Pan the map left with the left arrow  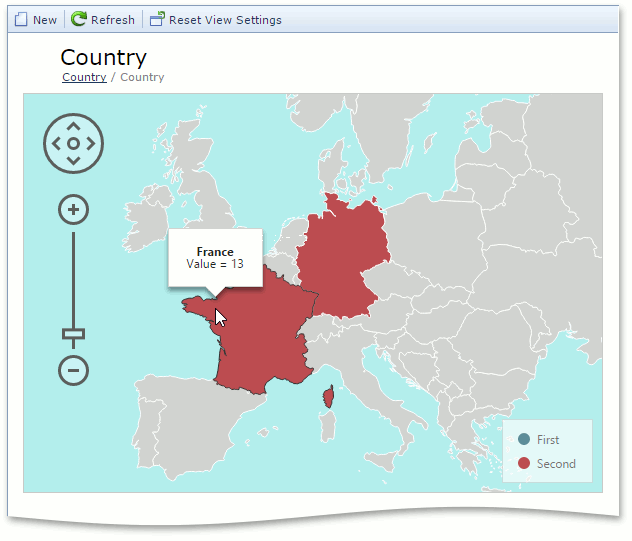coord(56,144)
